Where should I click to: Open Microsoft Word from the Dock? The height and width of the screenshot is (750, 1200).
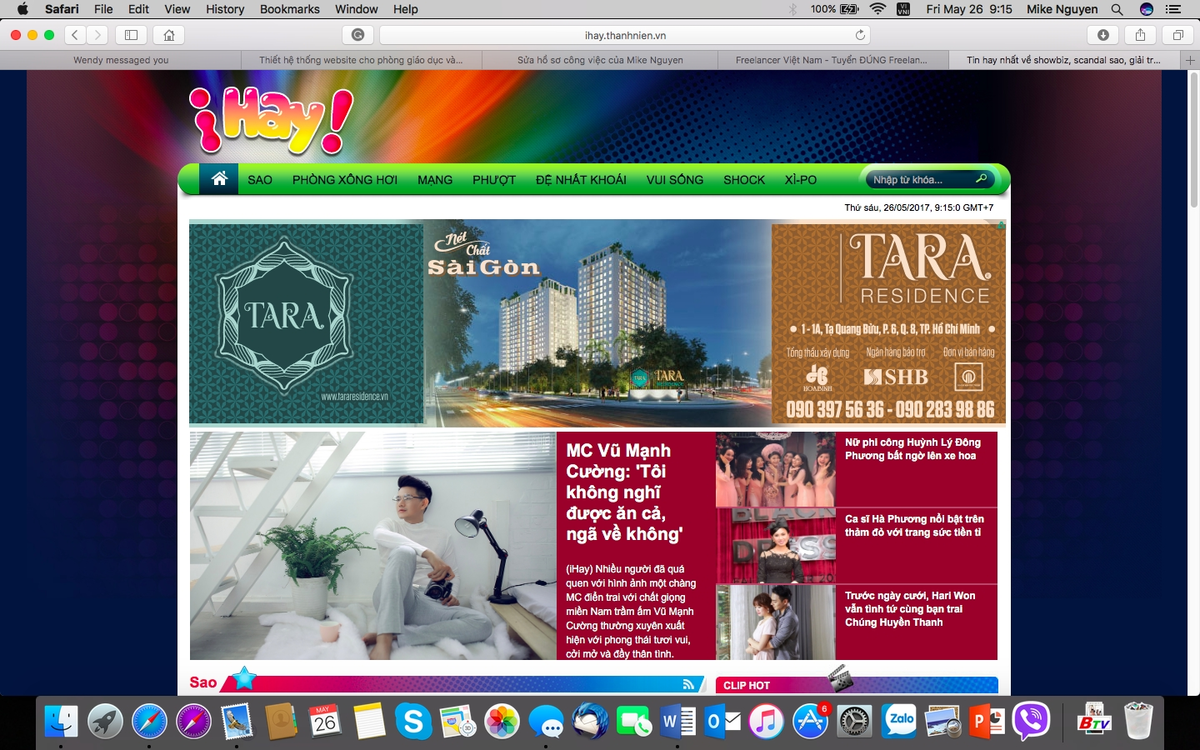pyautogui.click(x=677, y=720)
